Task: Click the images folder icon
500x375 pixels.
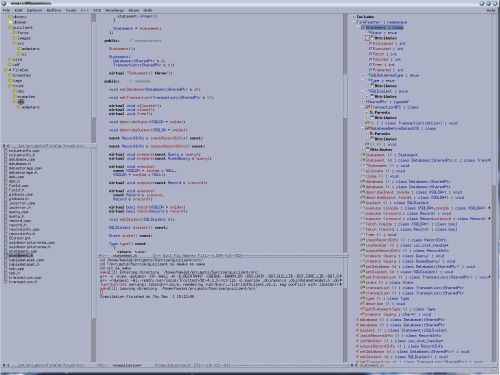Action: (x=15, y=38)
